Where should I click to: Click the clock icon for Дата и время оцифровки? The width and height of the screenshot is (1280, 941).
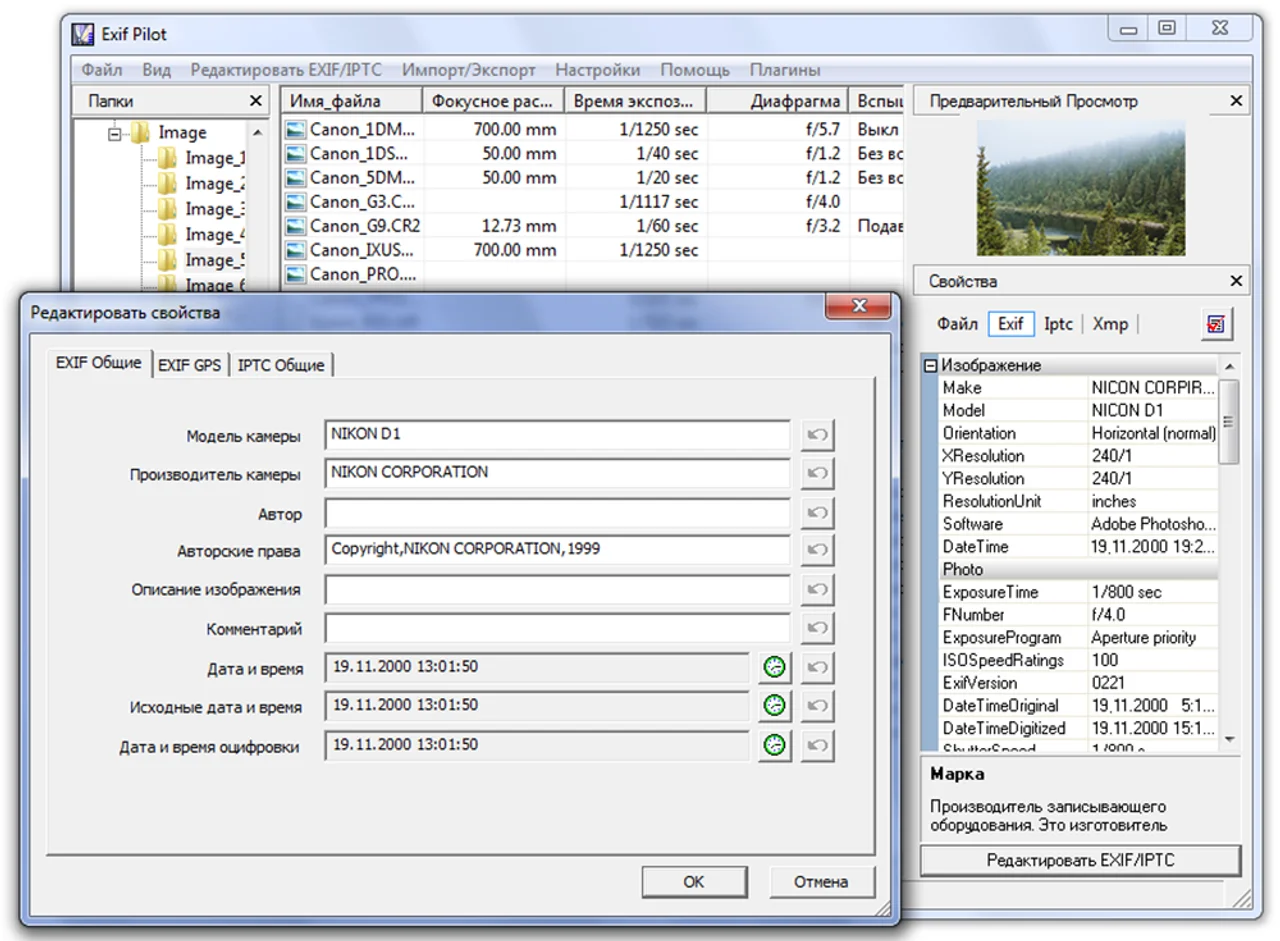[774, 745]
